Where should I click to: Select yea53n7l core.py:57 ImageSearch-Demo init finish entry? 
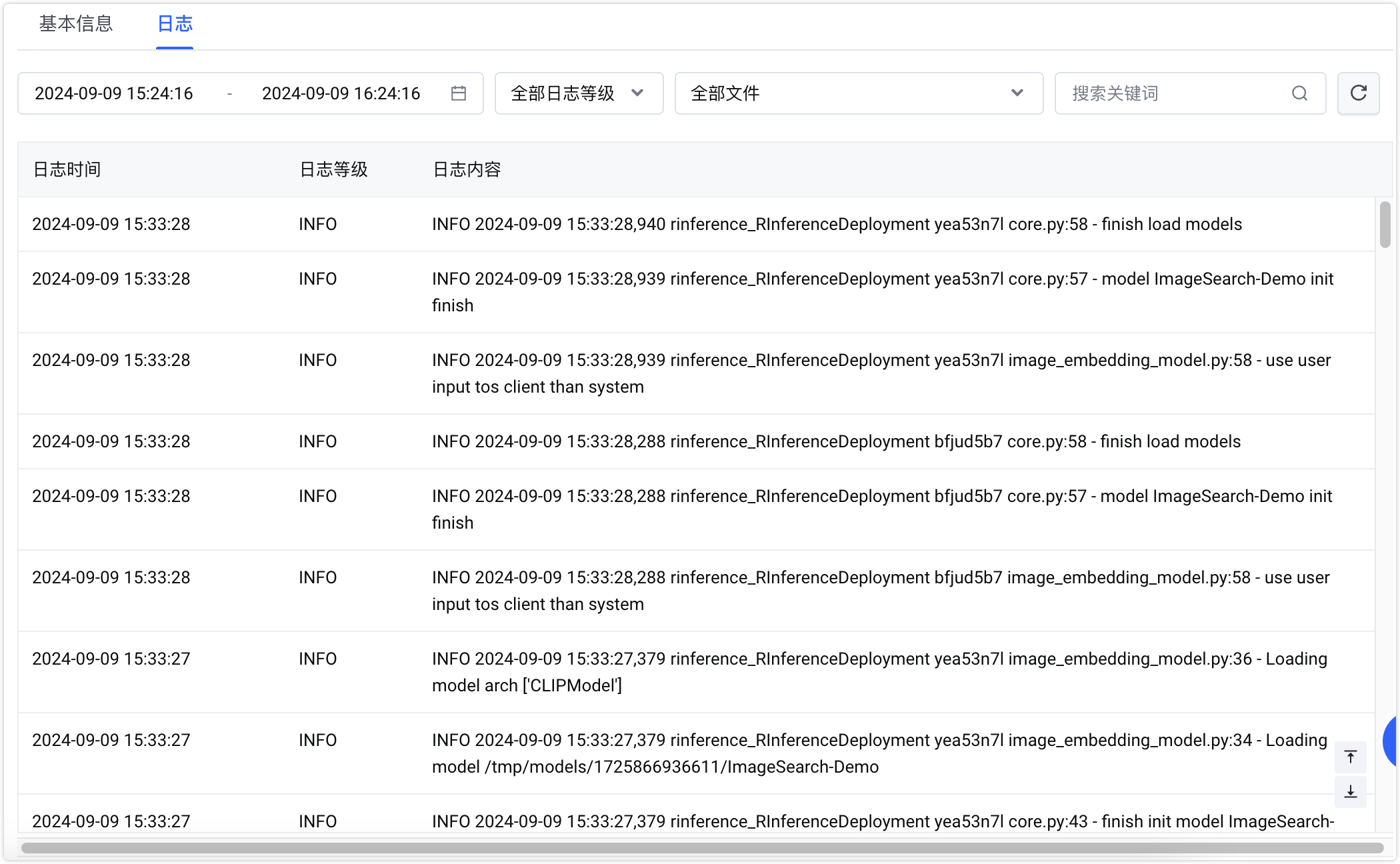tap(696, 292)
